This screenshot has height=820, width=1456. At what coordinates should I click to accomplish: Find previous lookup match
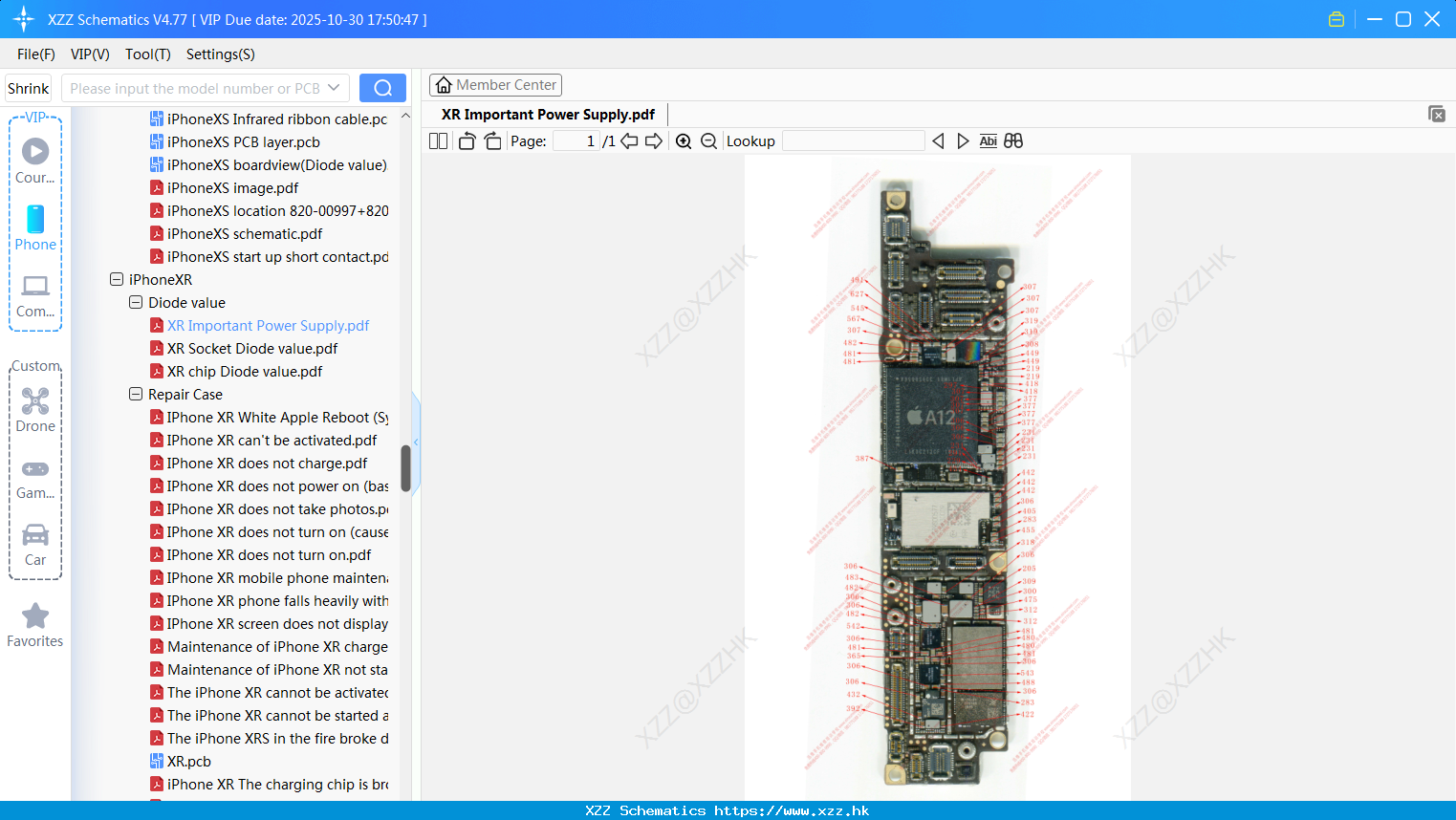coord(938,141)
